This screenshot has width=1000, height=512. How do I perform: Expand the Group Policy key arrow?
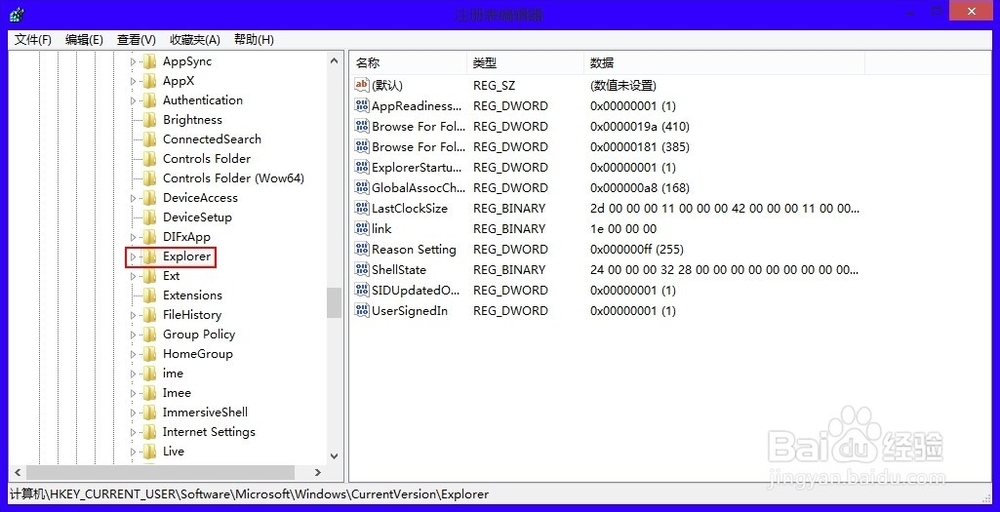133,335
